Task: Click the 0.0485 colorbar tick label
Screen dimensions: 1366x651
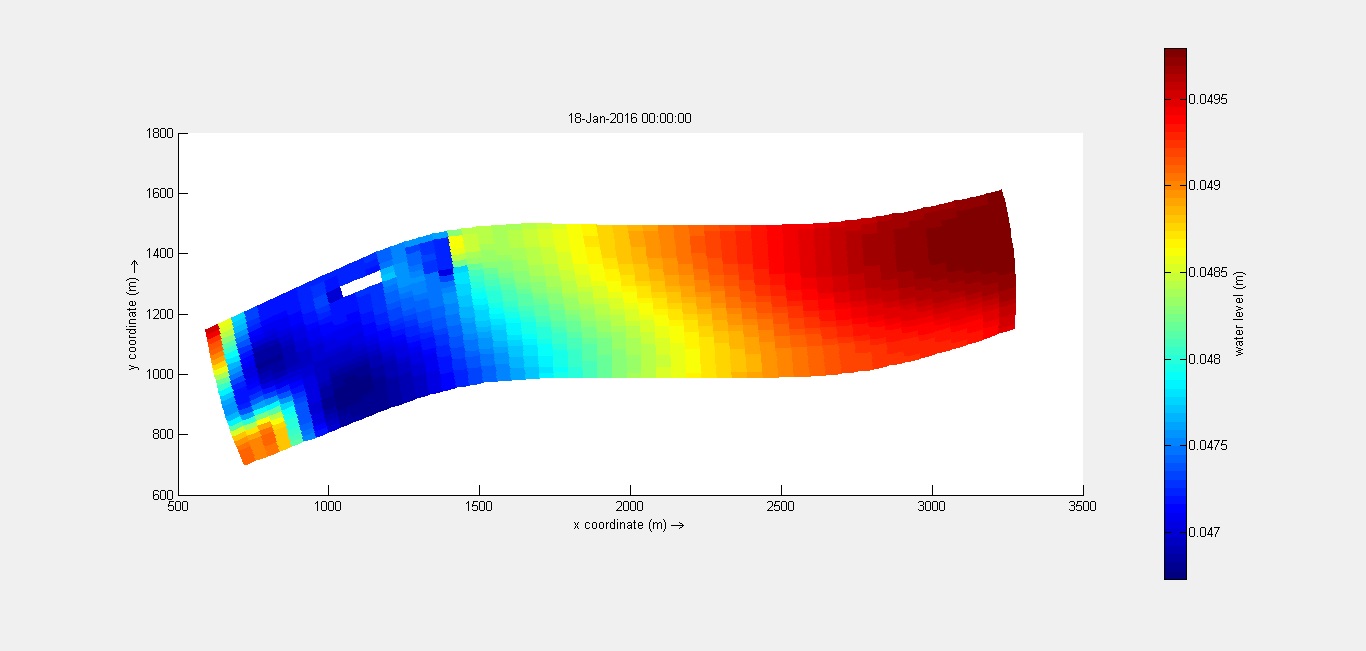Action: 1209,272
